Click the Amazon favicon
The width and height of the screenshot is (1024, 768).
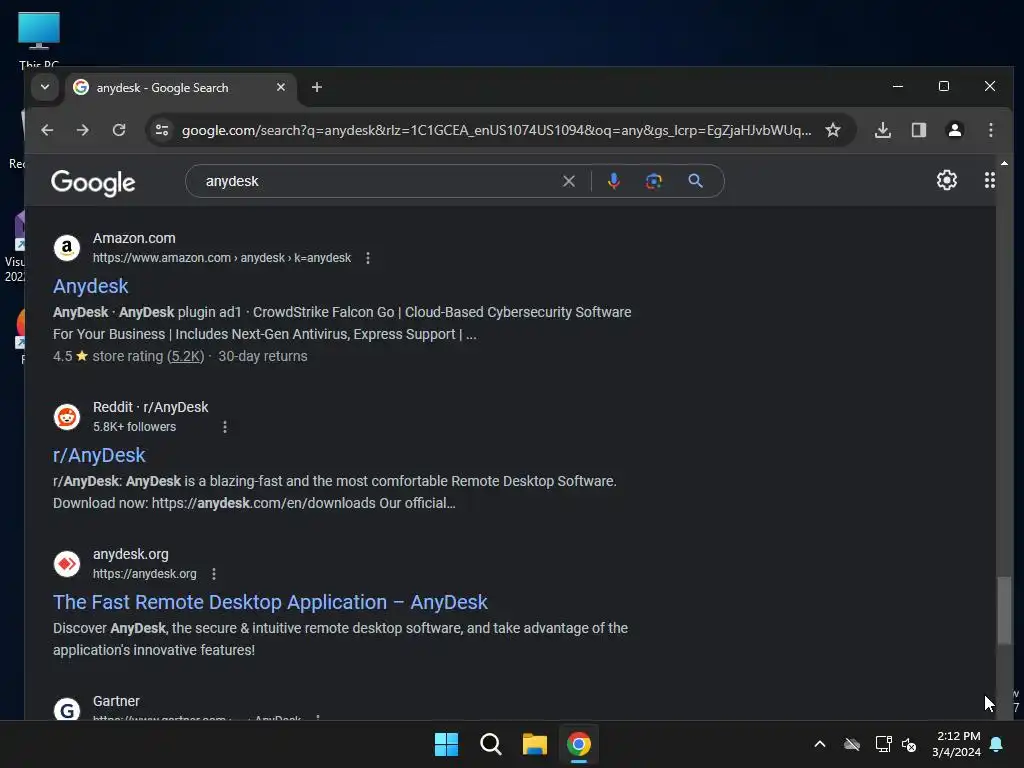pyautogui.click(x=67, y=248)
